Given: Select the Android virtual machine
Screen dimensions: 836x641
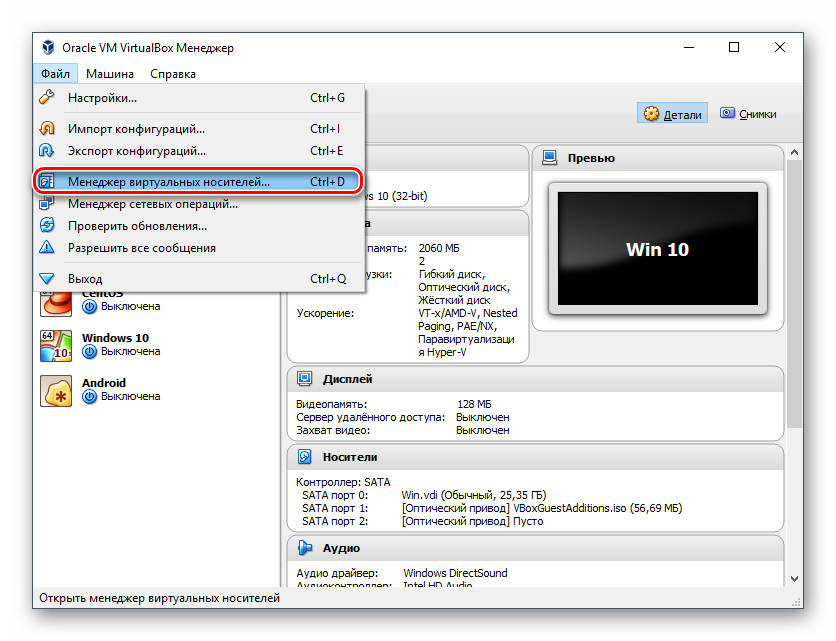Looking at the screenshot, I should (157, 390).
